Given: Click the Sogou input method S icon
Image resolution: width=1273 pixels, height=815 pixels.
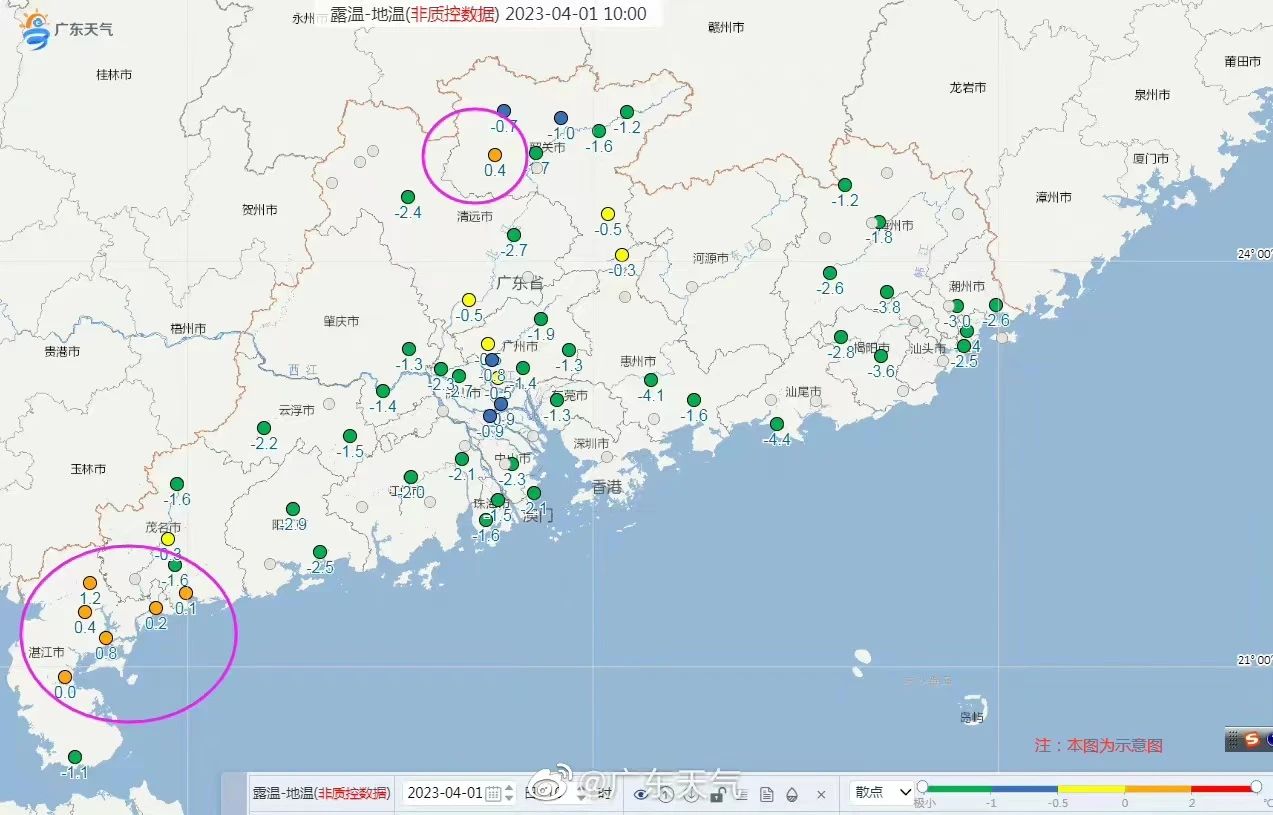Looking at the screenshot, I should [1250, 739].
